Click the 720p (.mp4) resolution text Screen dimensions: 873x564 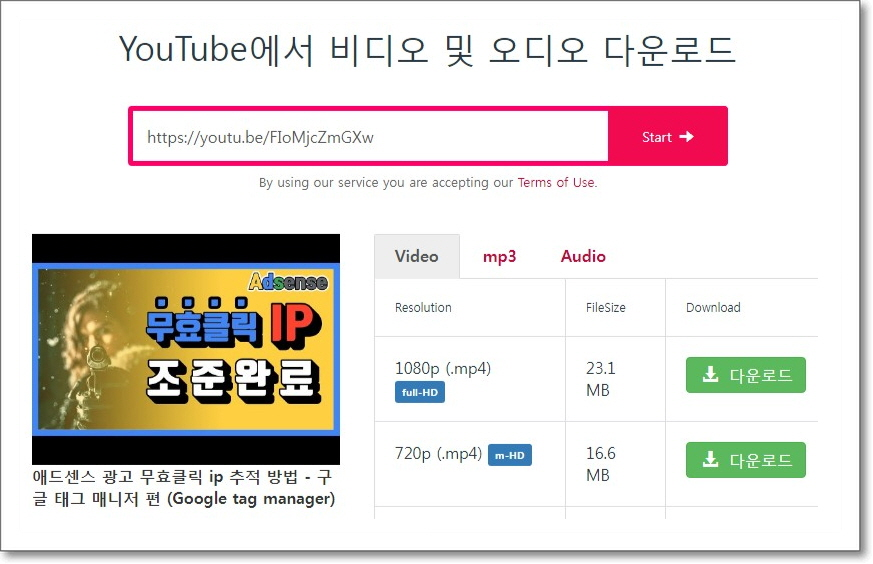438,453
